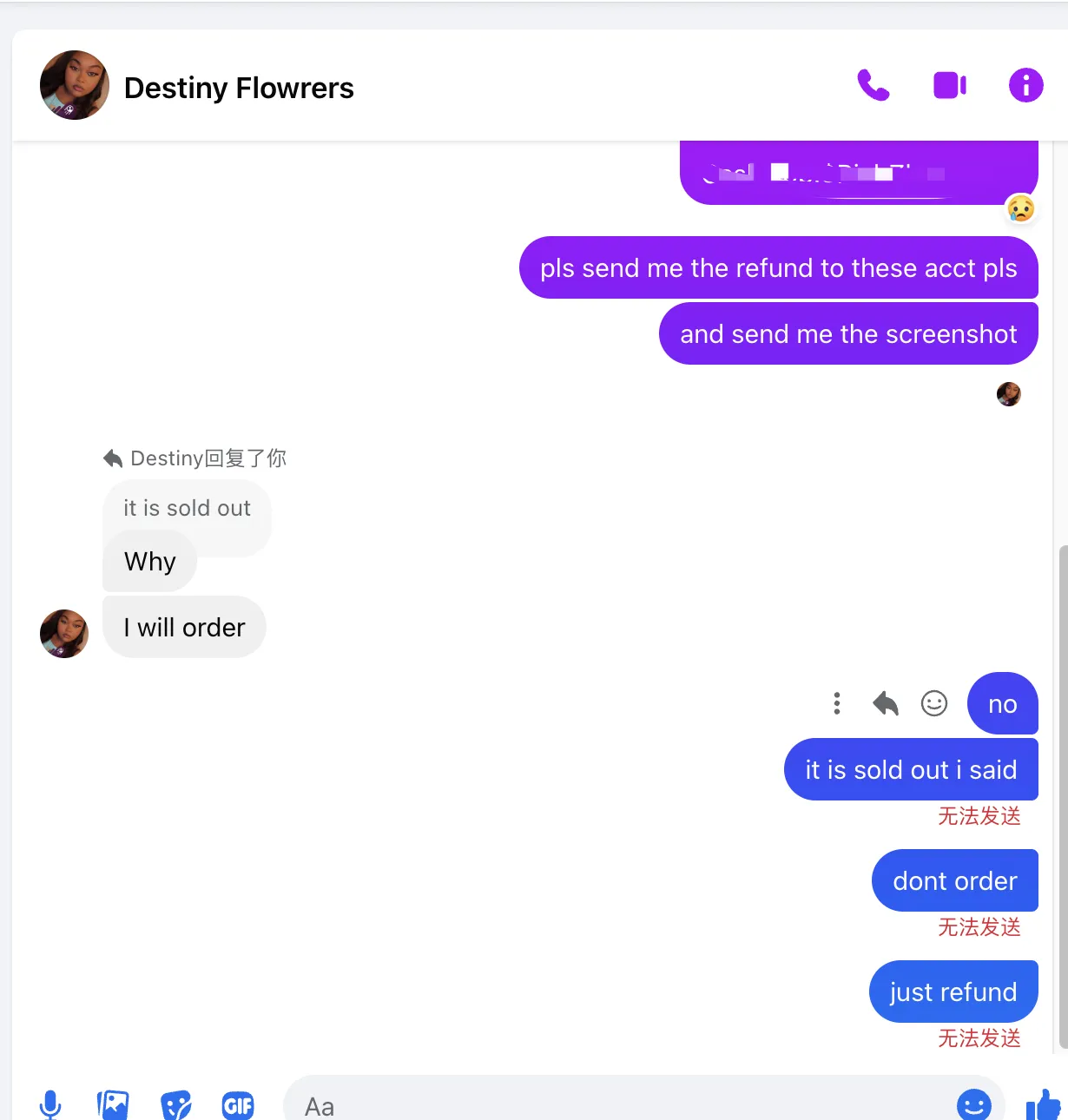
Task: Click the Destiny Flowrers name in header
Action: point(239,88)
